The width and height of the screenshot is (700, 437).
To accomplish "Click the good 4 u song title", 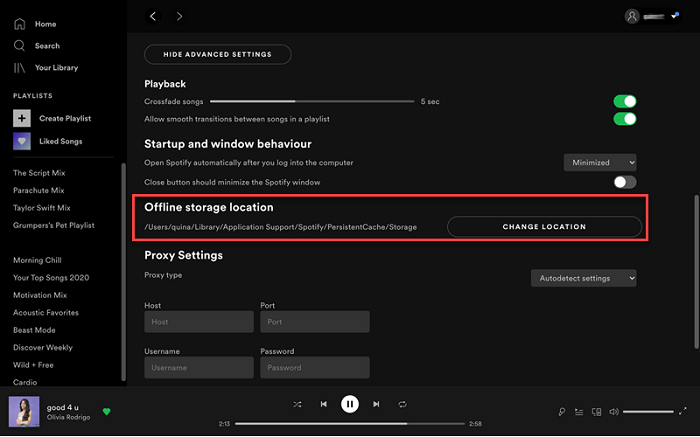I will 62,408.
